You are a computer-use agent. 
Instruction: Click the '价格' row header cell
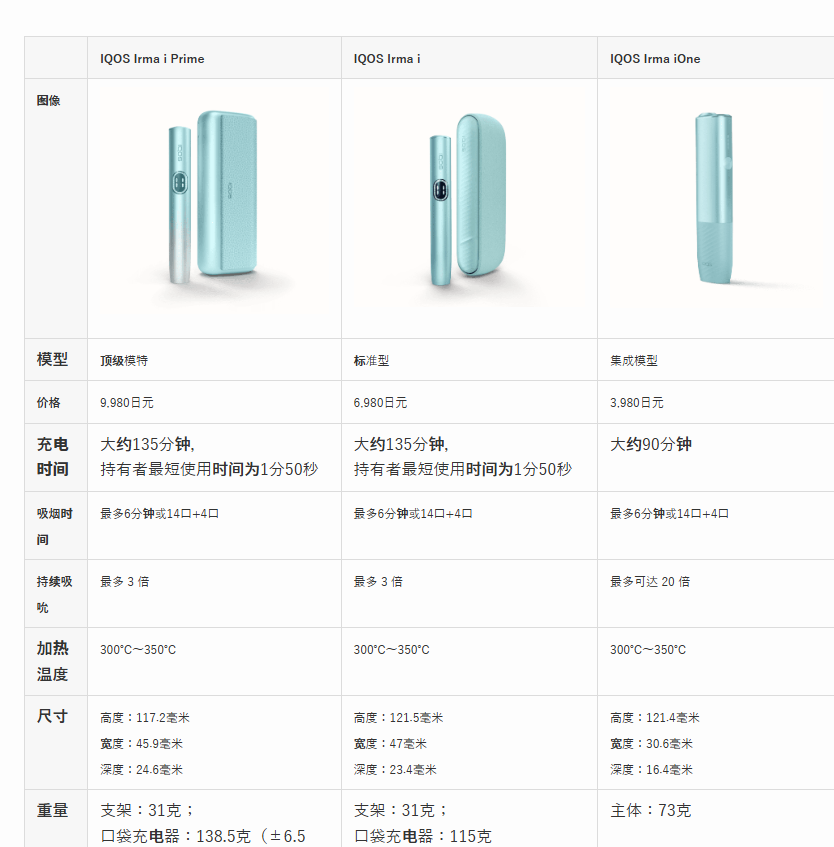pos(49,402)
